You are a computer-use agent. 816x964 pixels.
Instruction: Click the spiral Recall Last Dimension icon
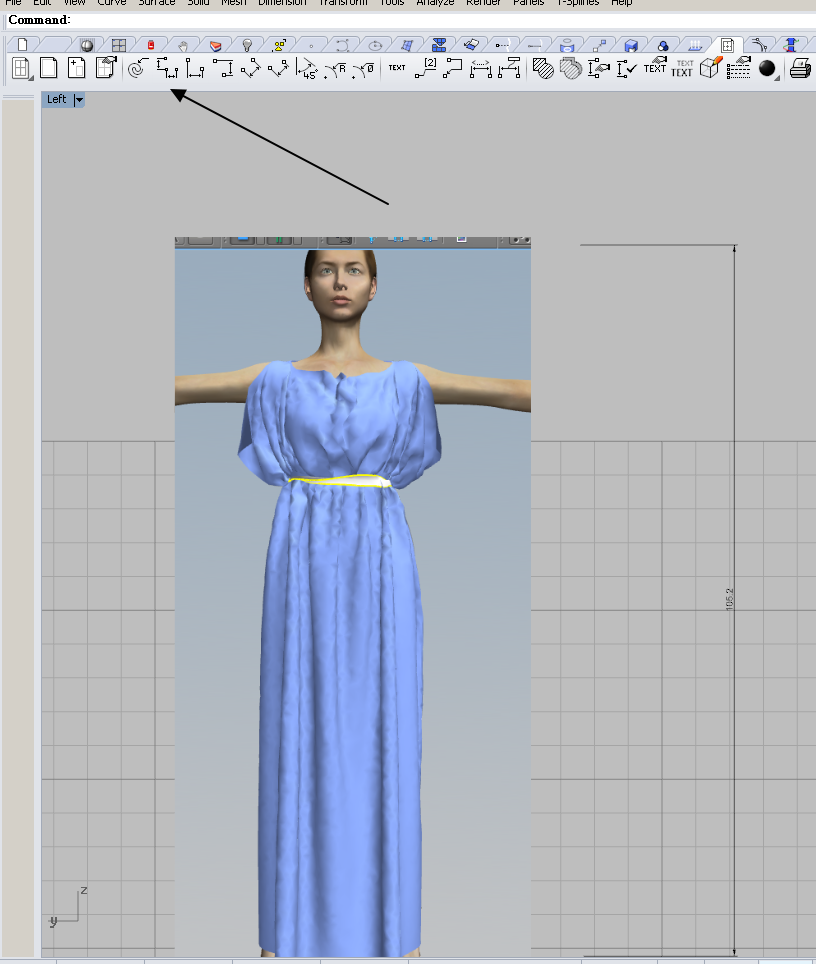pyautogui.click(x=137, y=68)
